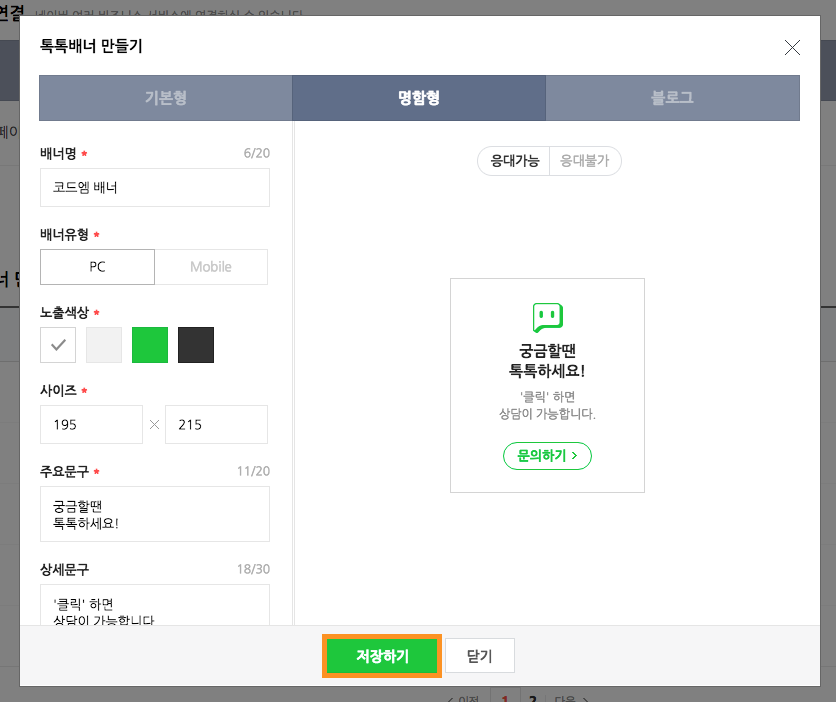Click the 배너유형 label

(x=65, y=235)
